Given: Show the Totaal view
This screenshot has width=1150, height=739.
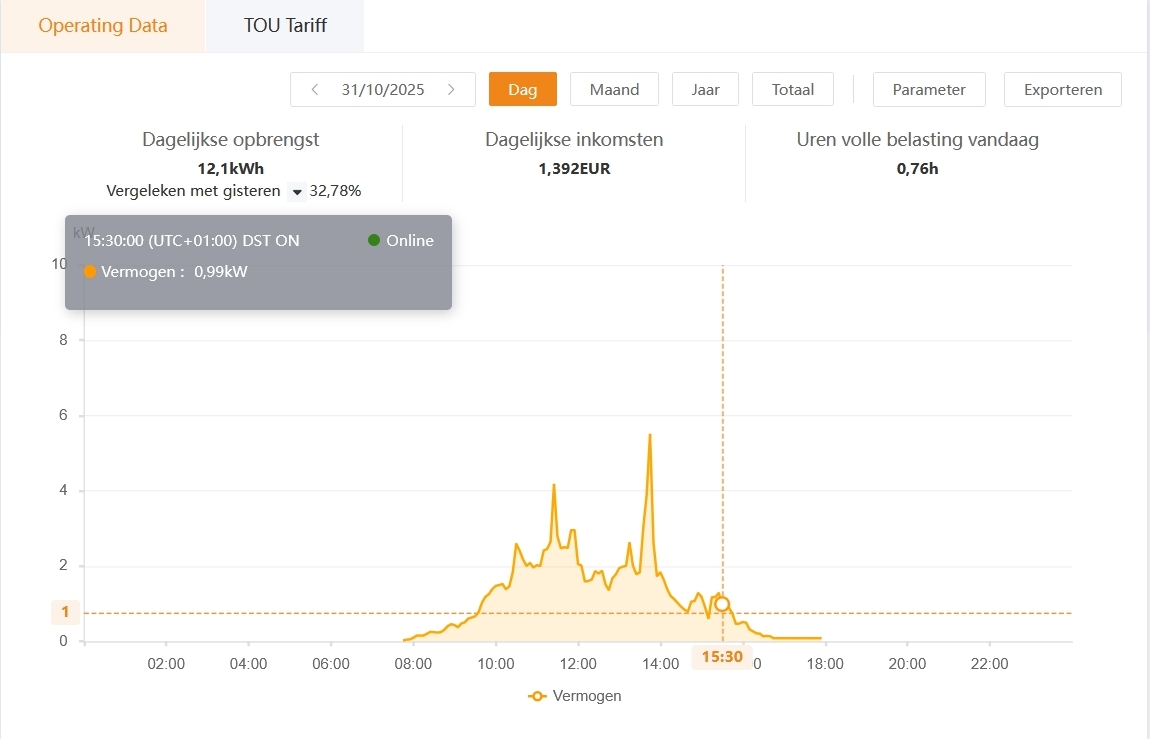Looking at the screenshot, I should pos(793,90).
